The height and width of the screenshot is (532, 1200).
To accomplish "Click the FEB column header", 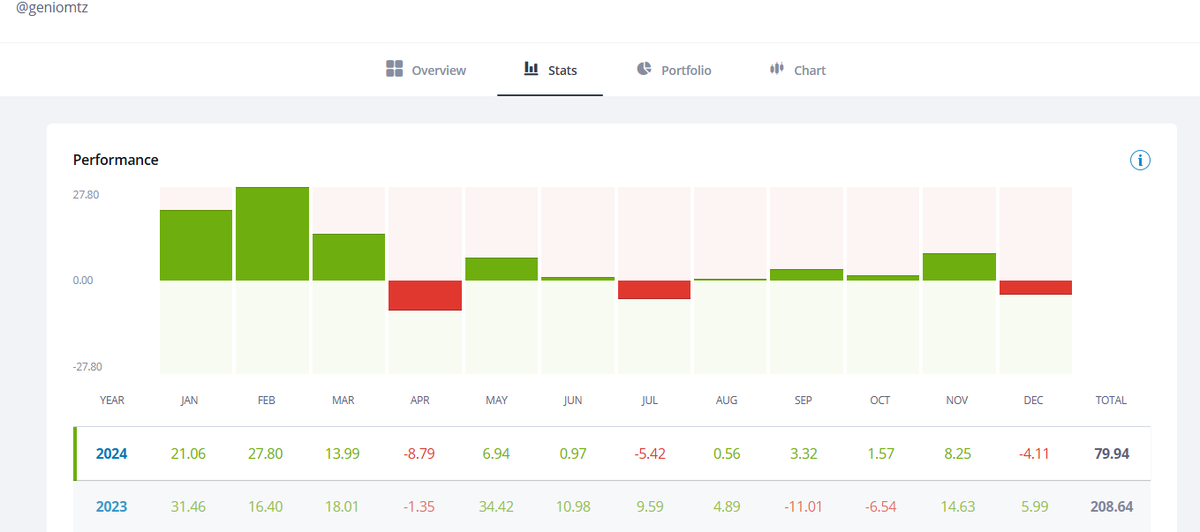I will pyautogui.click(x=266, y=400).
